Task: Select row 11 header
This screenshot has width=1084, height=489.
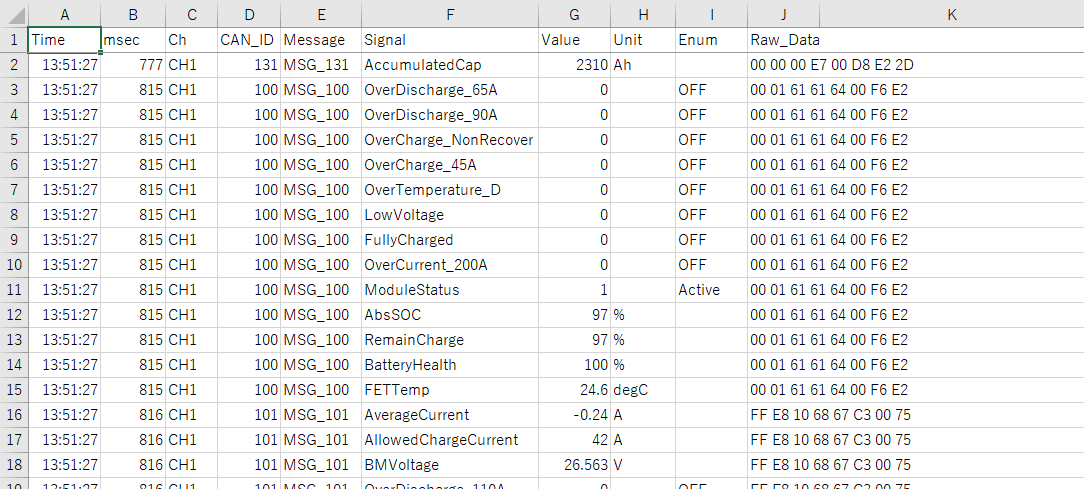Action: pyautogui.click(x=14, y=290)
